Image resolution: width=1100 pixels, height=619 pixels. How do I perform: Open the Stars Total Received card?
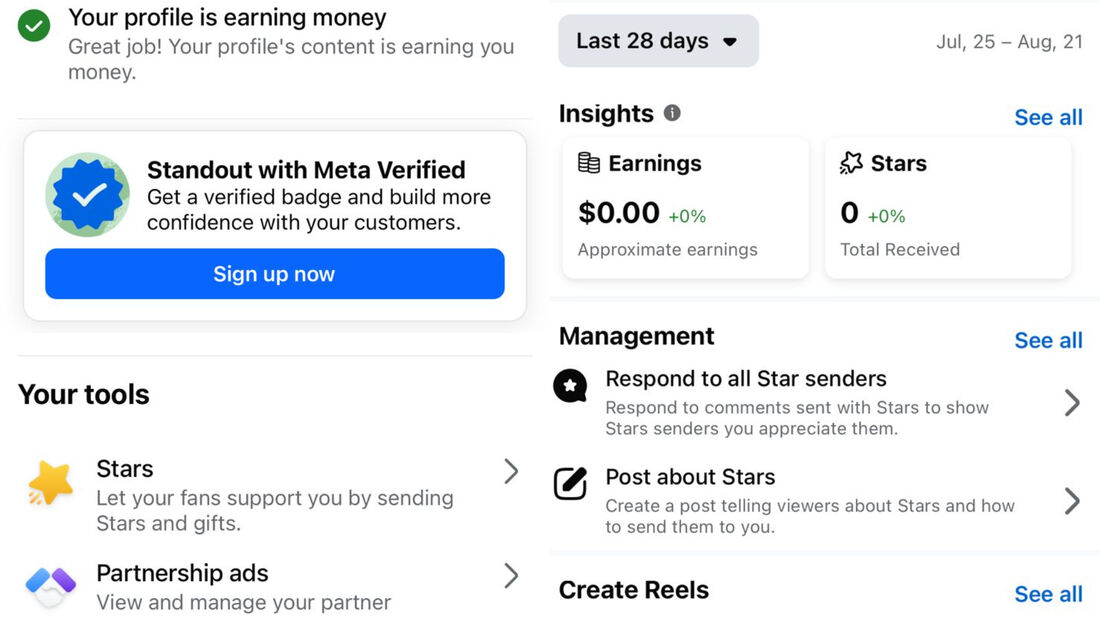(x=948, y=208)
